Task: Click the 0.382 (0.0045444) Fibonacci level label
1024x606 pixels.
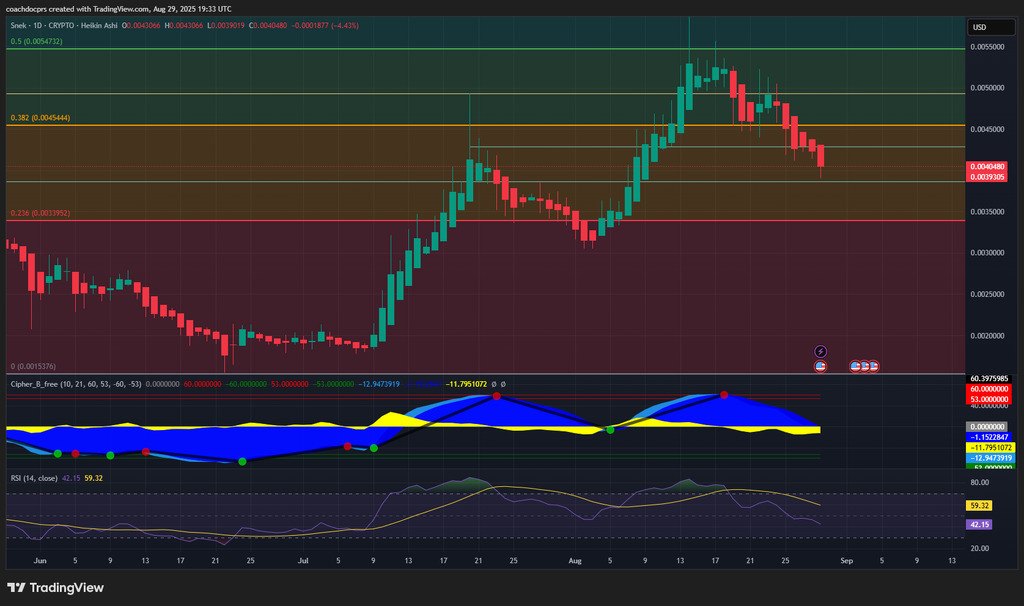Action: 40,118
